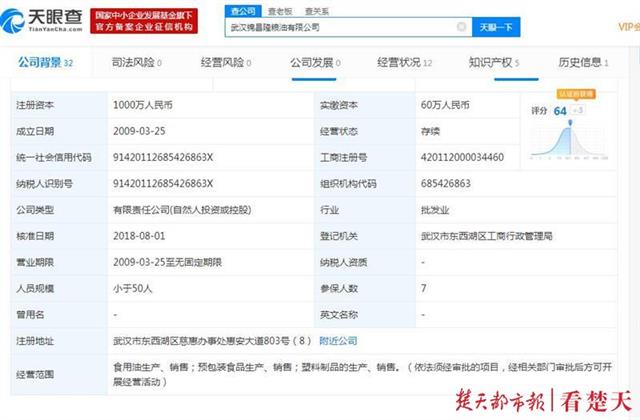Click the 登记机关 label cell
This screenshot has height=420, width=640.
[364, 236]
